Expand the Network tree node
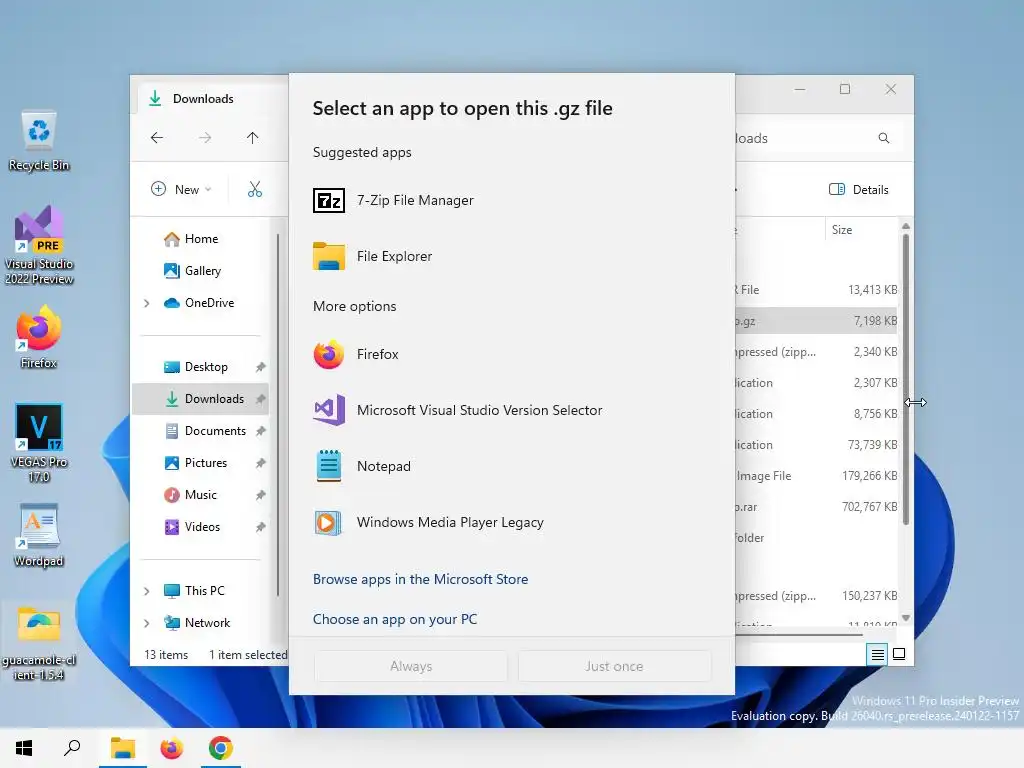This screenshot has height=768, width=1024. [147, 623]
